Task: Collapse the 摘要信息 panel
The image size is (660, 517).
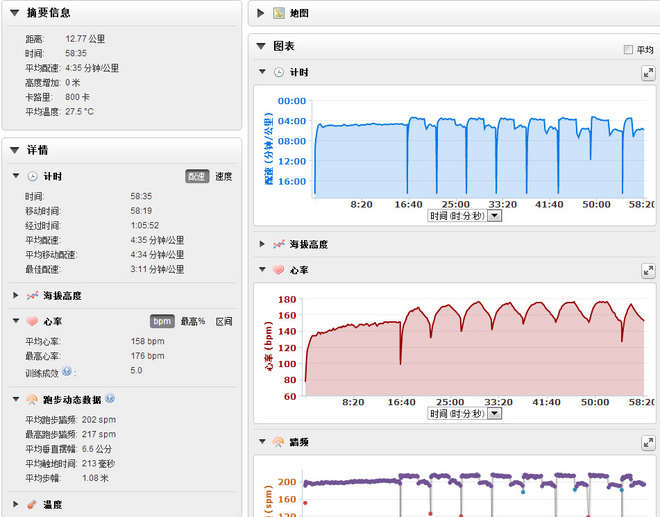Action: [x=15, y=13]
